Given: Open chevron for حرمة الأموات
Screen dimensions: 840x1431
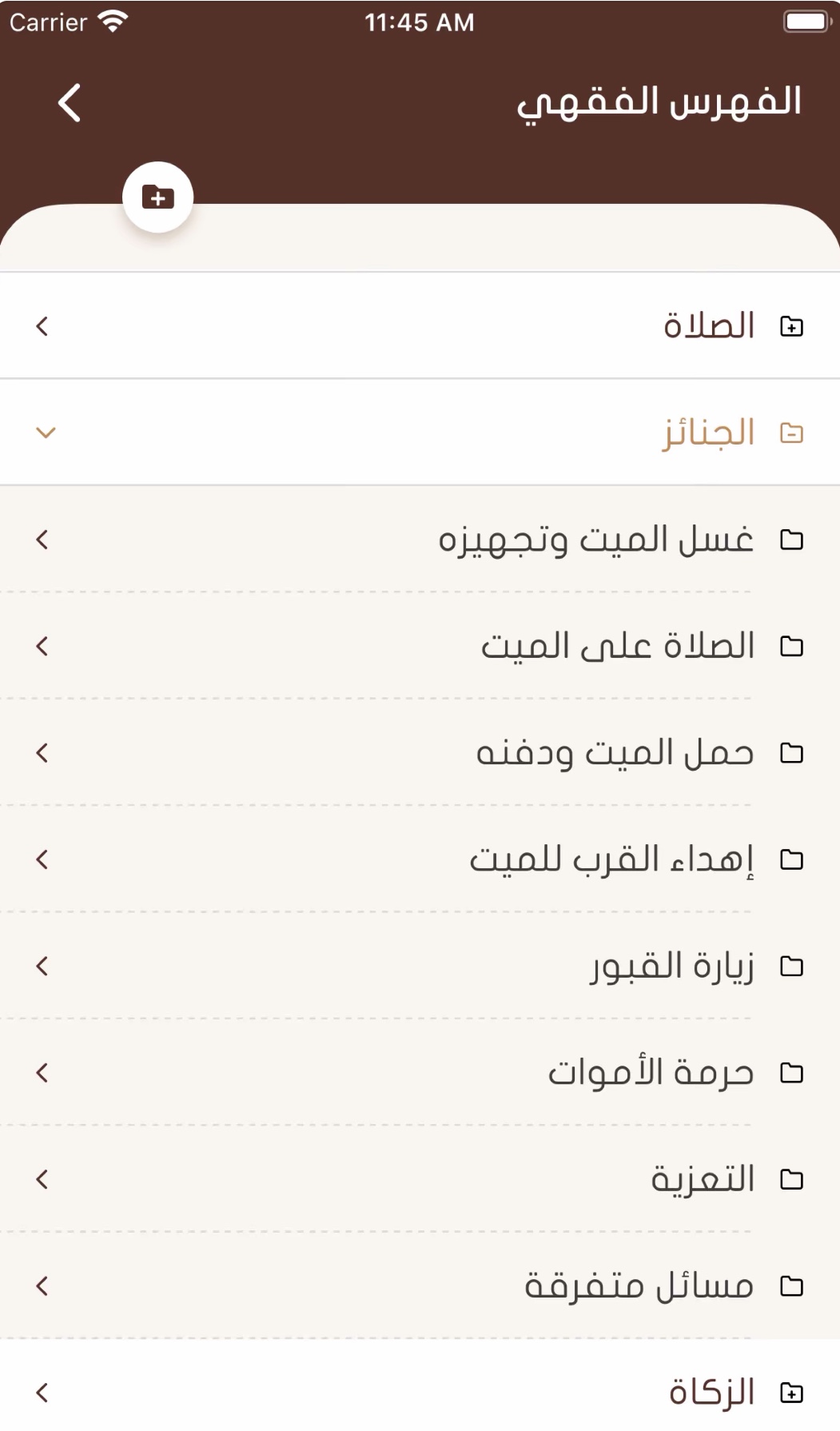Looking at the screenshot, I should [42, 1073].
